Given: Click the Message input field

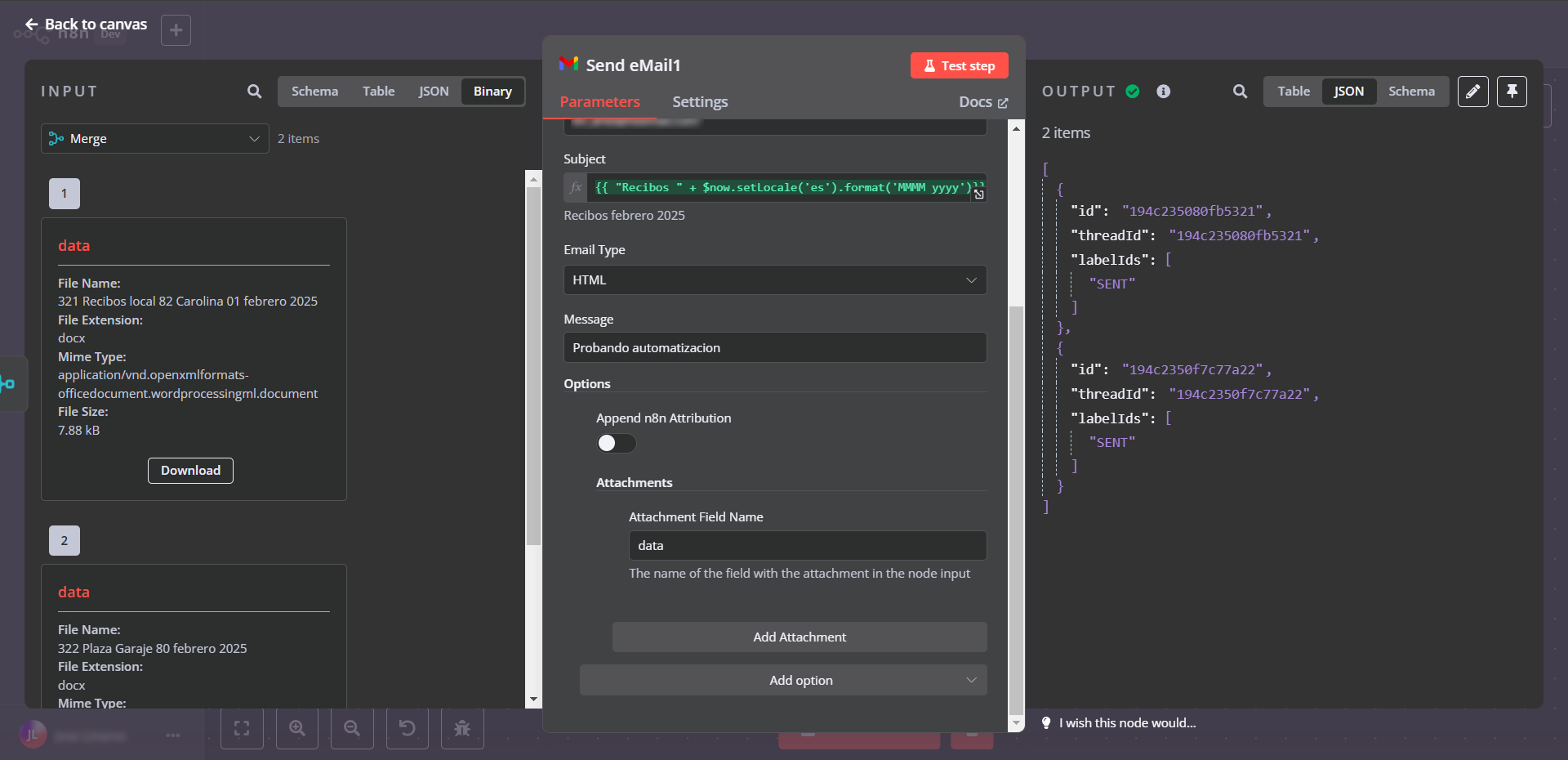Looking at the screenshot, I should coord(775,347).
